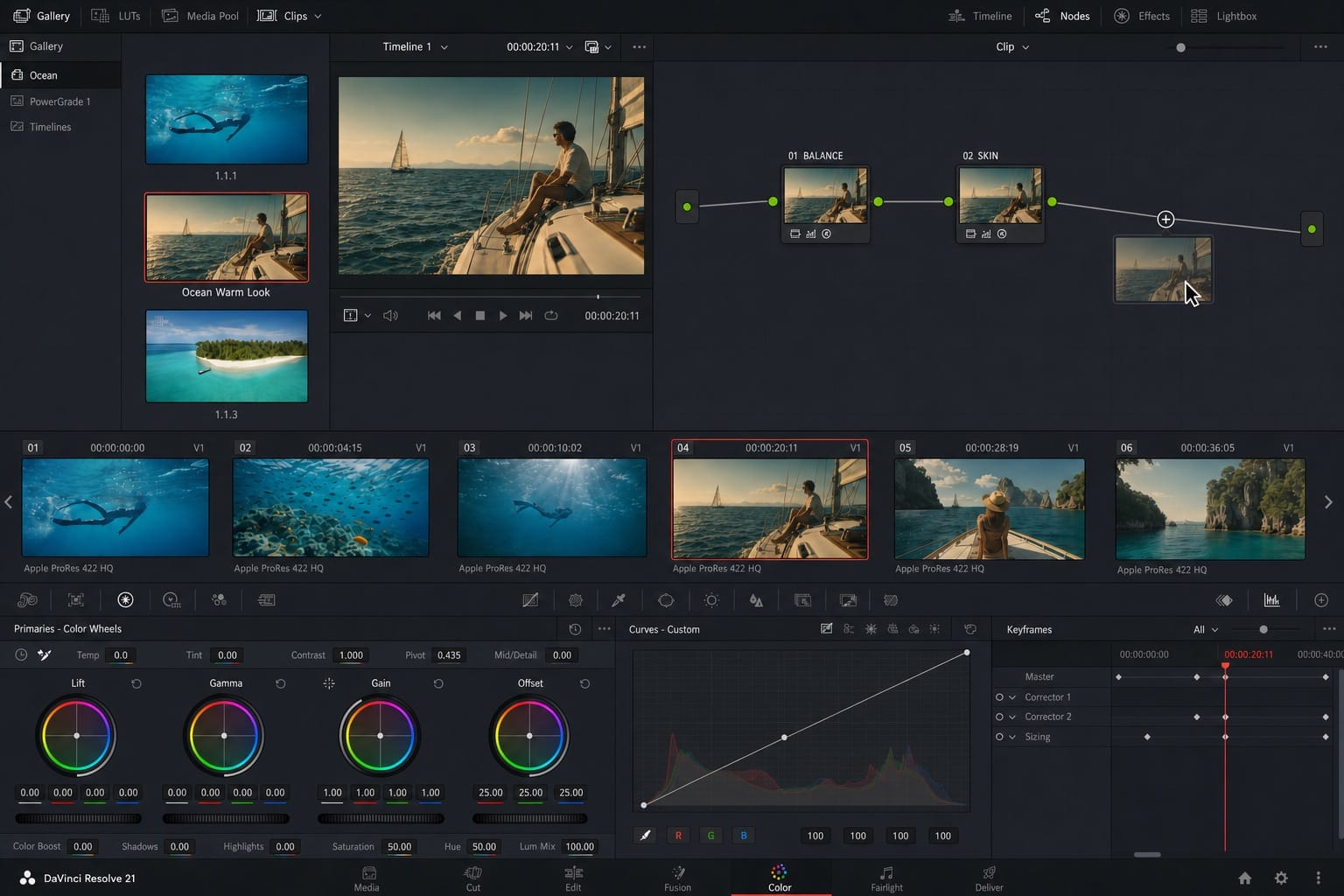Screen dimensions: 1344x896
Task: Stop viewer playback
Action: coord(479,315)
